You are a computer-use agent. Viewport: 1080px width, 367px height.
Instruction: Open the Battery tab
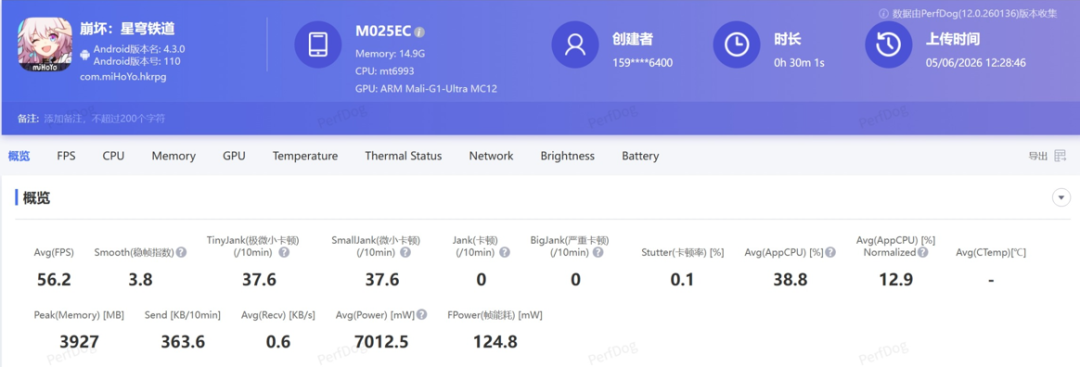pyautogui.click(x=641, y=156)
